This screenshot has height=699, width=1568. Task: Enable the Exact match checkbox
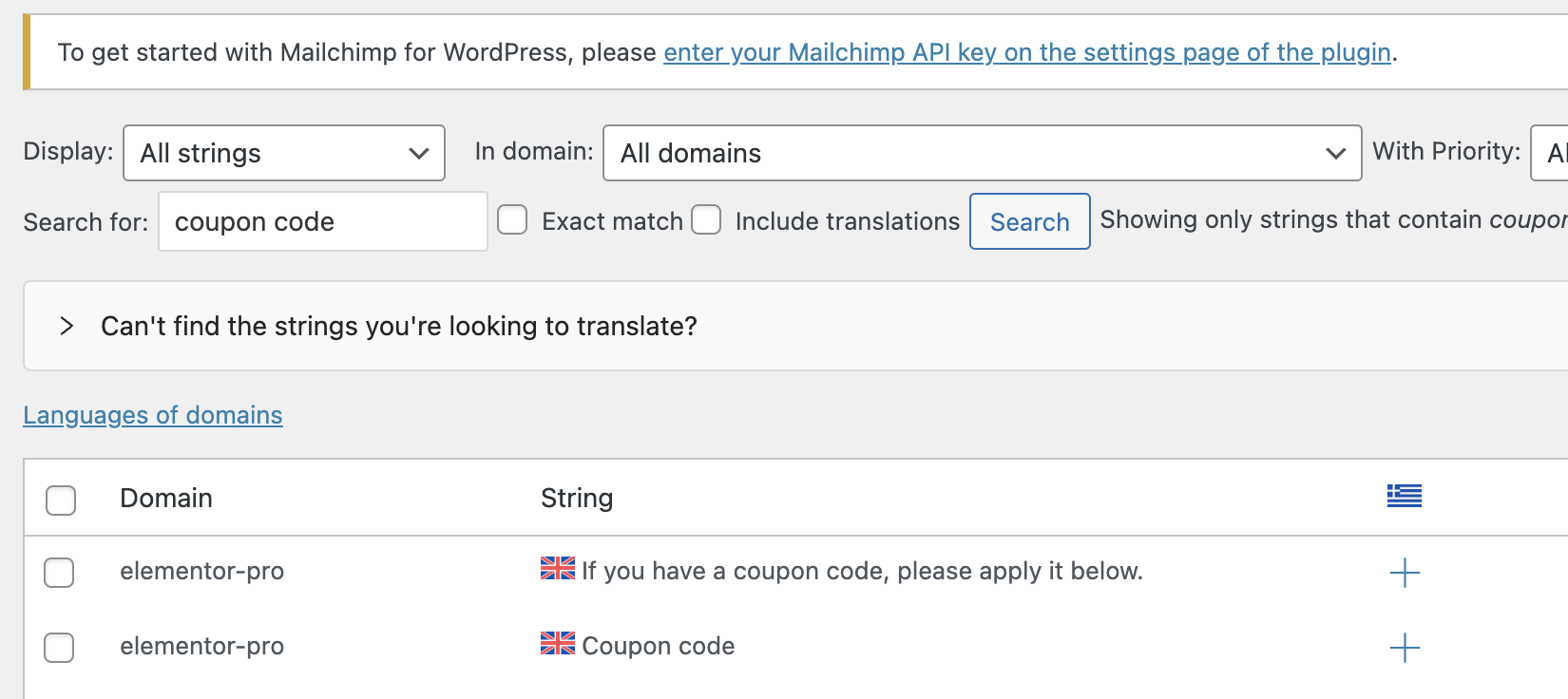click(512, 220)
